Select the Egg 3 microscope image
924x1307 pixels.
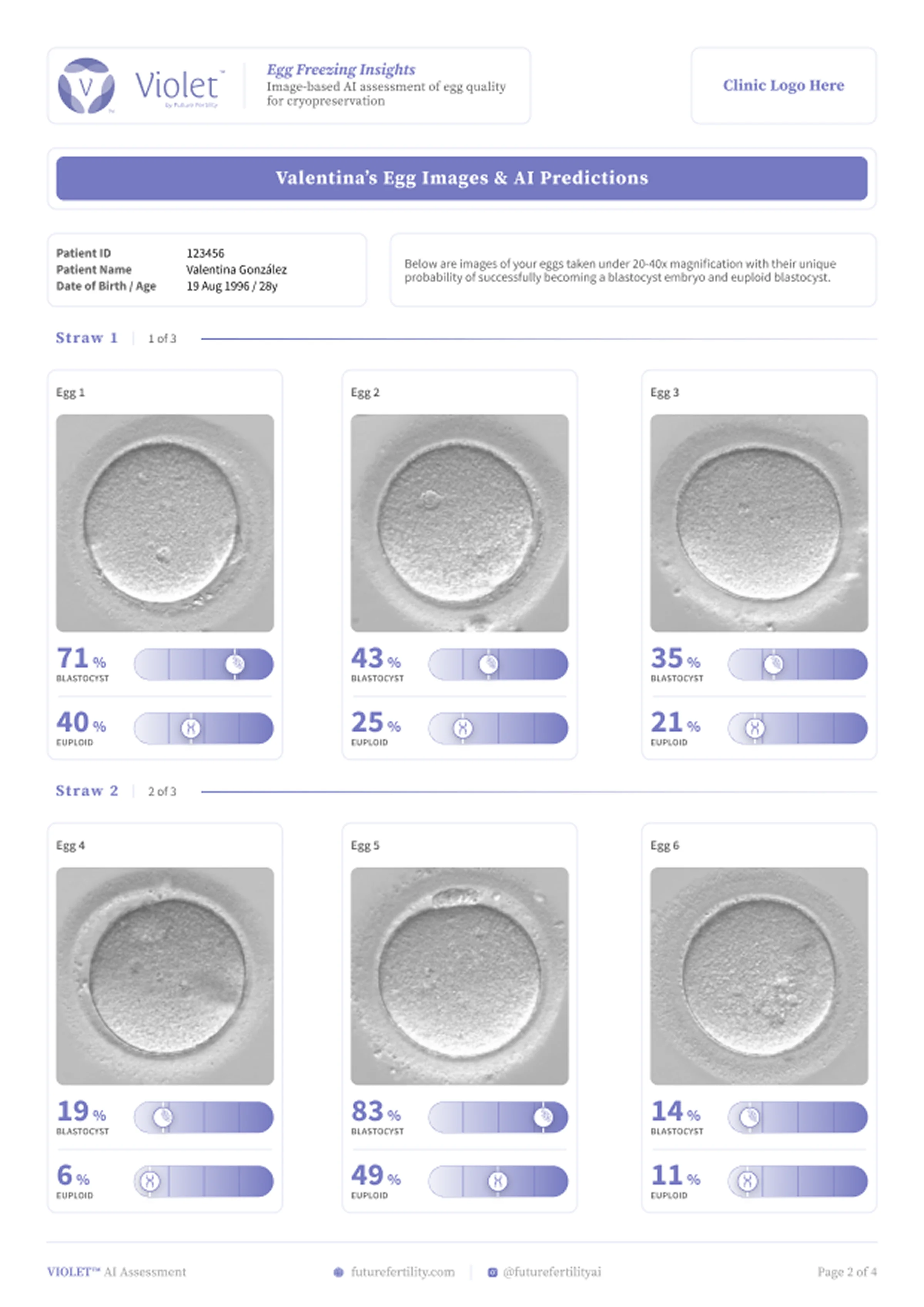pos(759,522)
